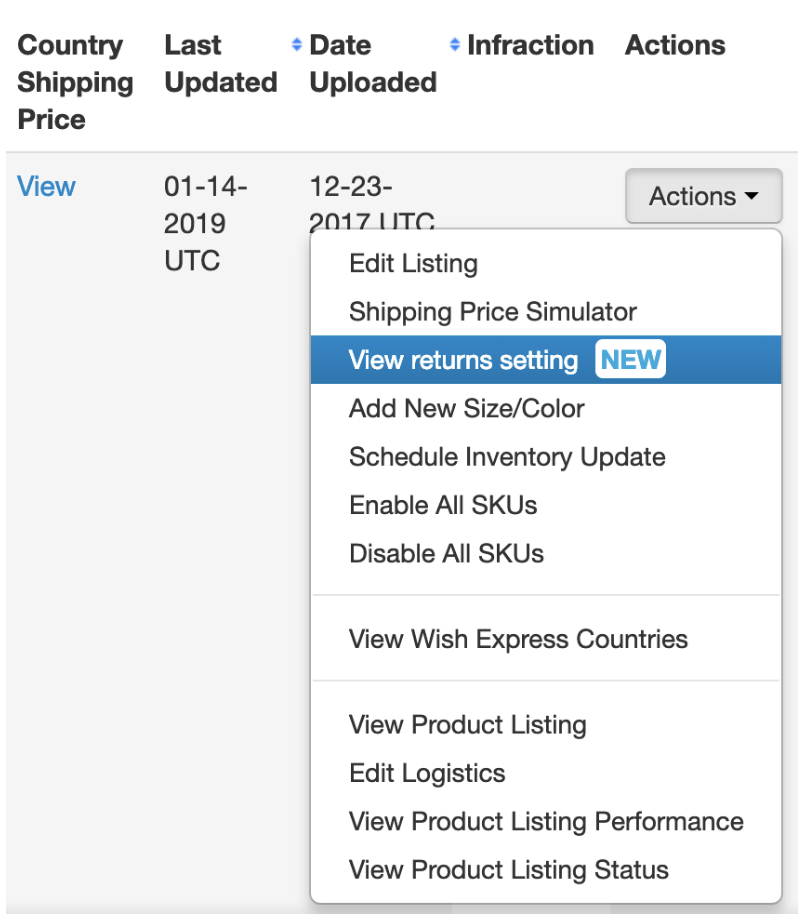Choose Disable All SKUs
This screenshot has width=800, height=916.
[x=446, y=553]
